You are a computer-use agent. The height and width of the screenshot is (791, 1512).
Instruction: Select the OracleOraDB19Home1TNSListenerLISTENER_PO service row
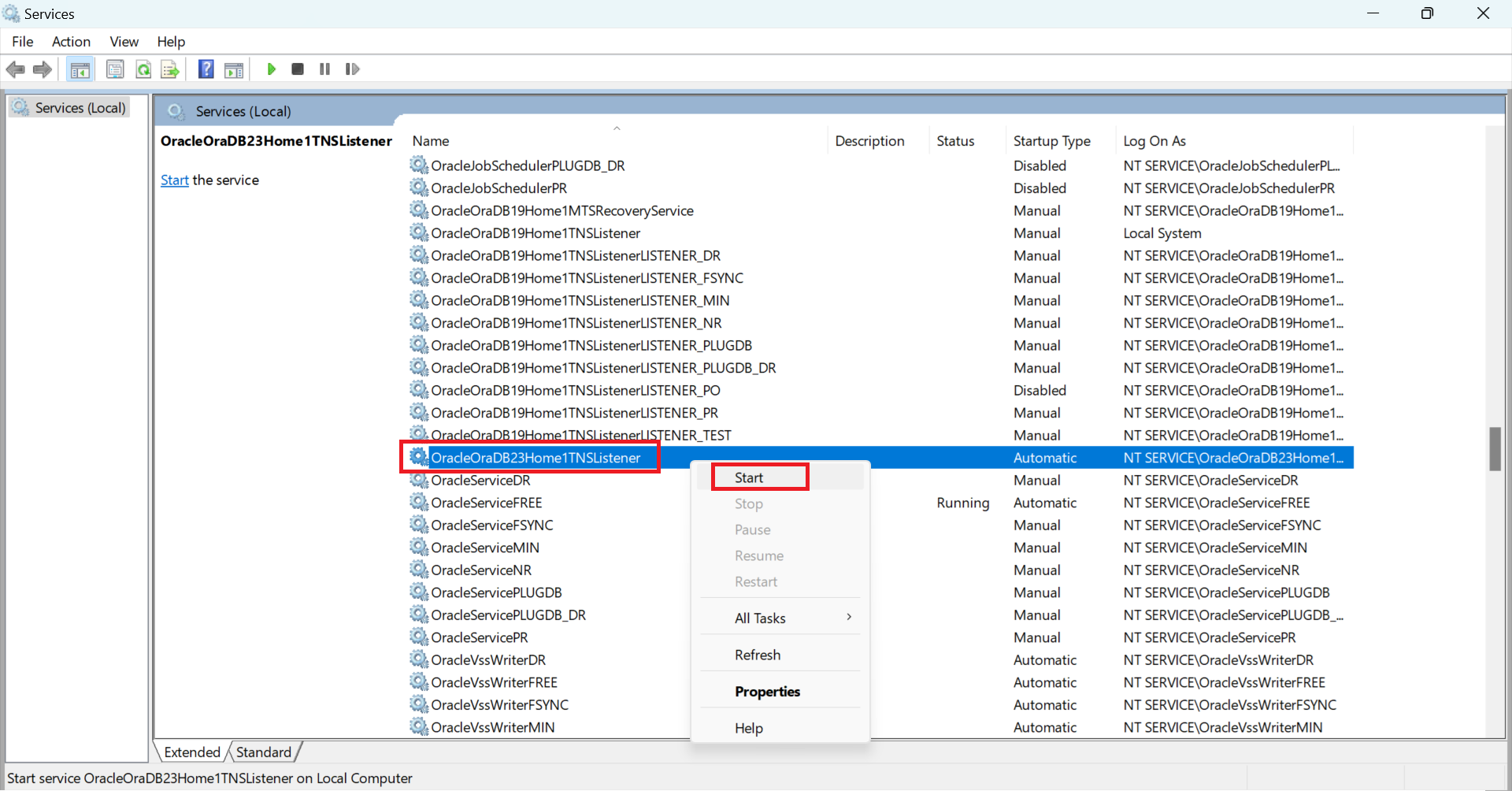tap(880, 390)
